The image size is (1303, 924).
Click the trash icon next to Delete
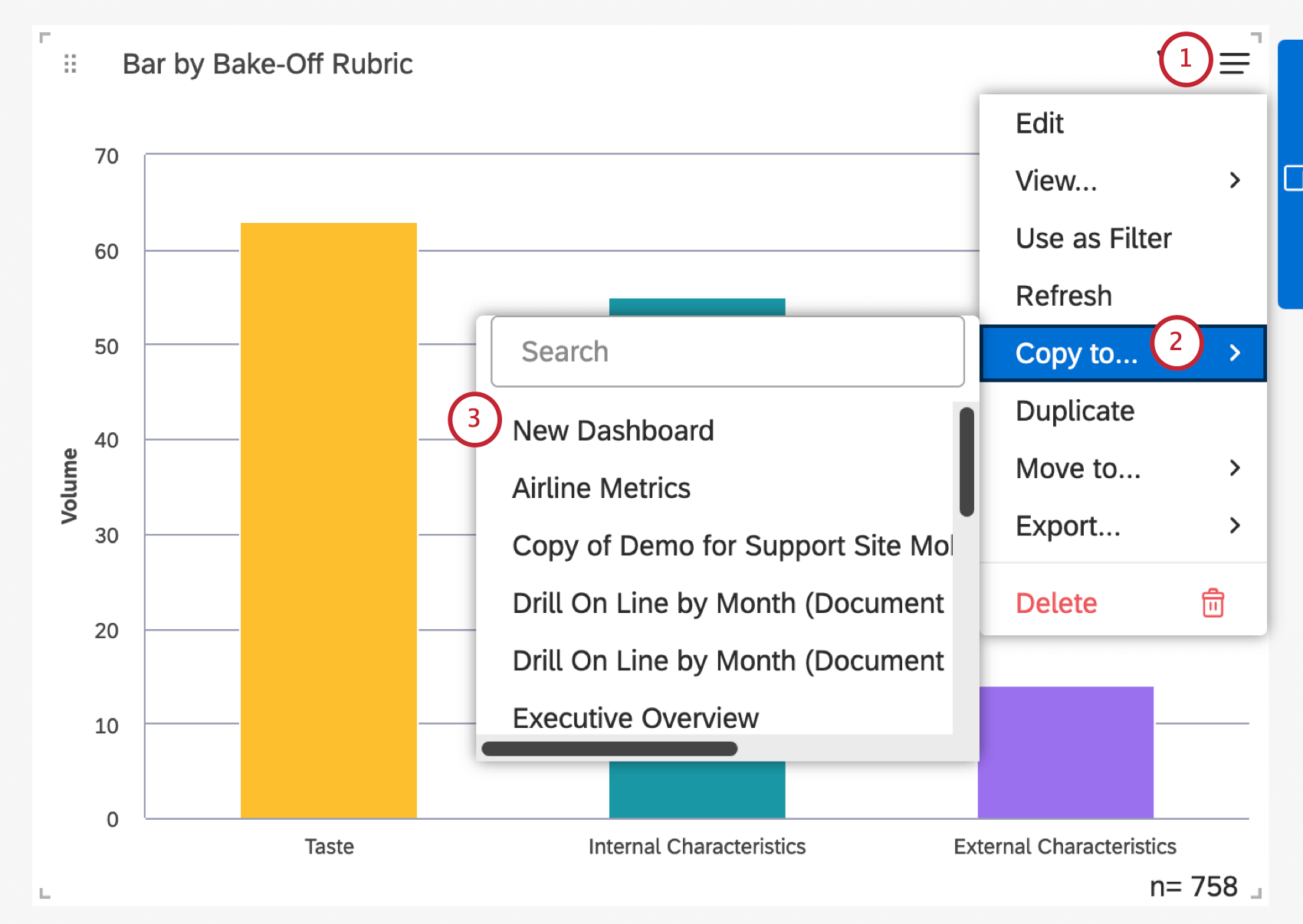pos(1213,603)
